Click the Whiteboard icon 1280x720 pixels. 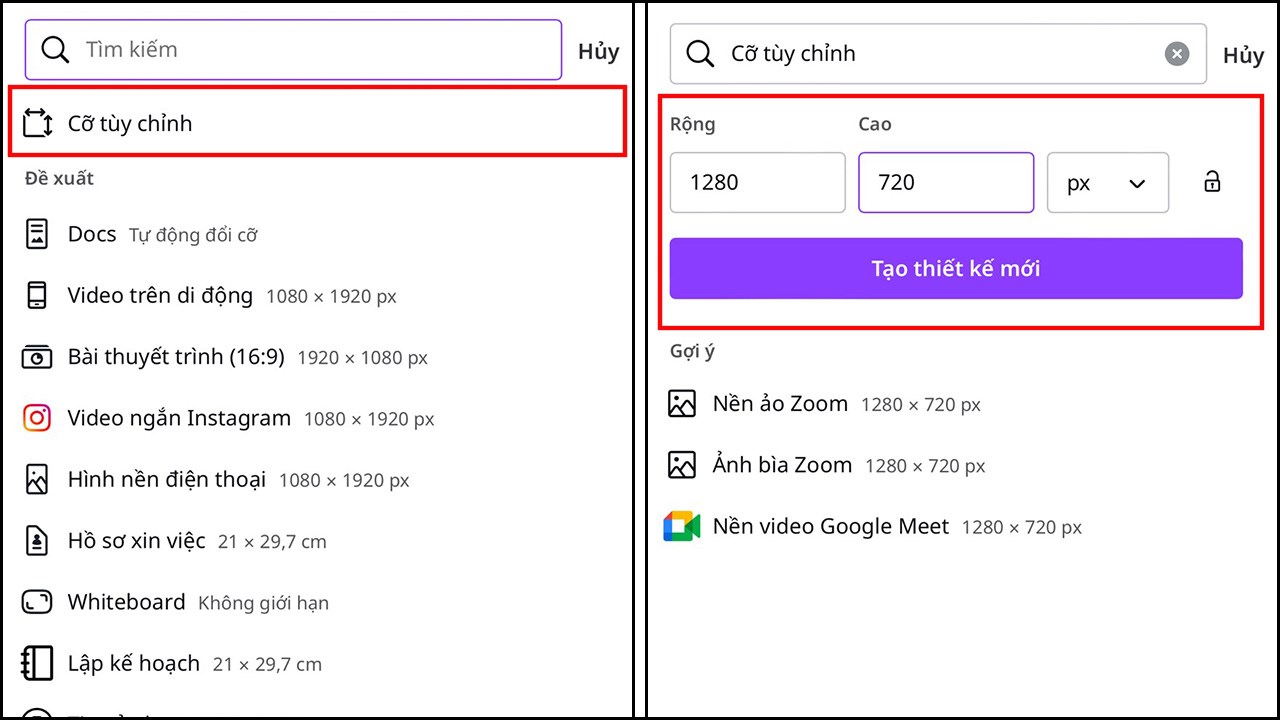(37, 602)
